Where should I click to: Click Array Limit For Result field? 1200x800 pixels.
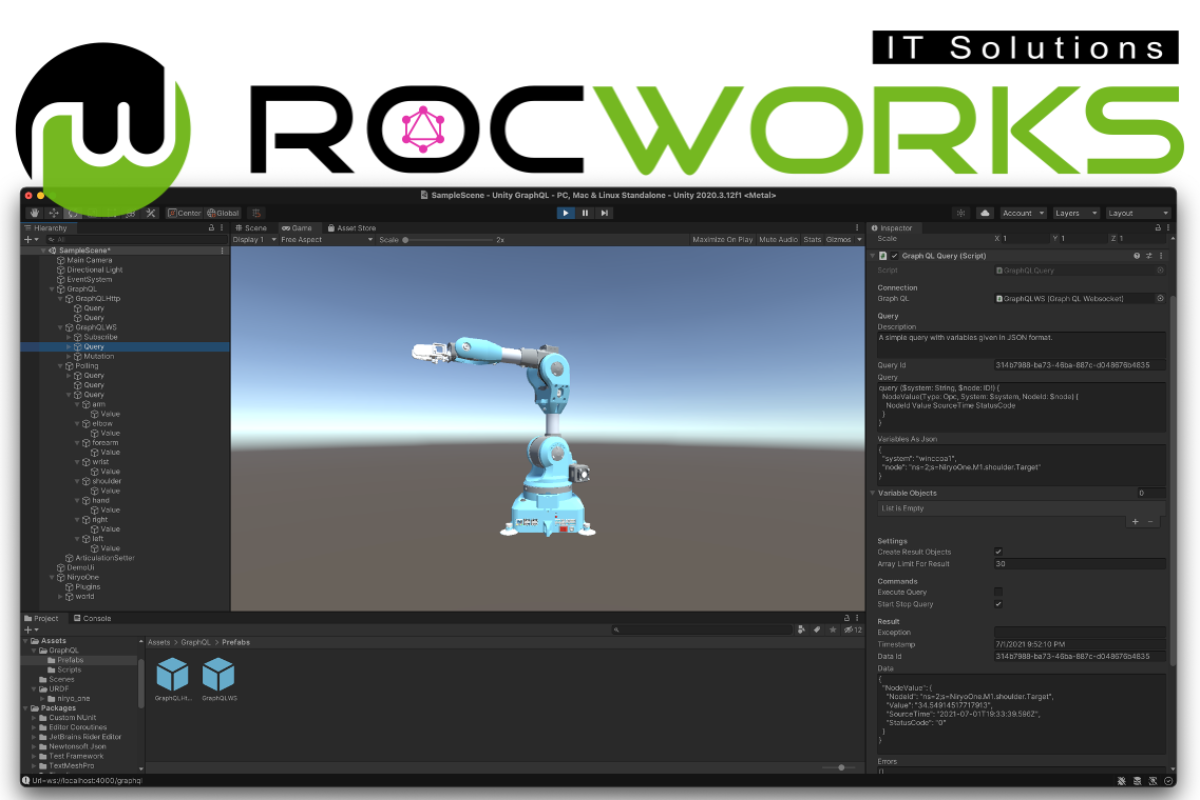(x=1079, y=564)
